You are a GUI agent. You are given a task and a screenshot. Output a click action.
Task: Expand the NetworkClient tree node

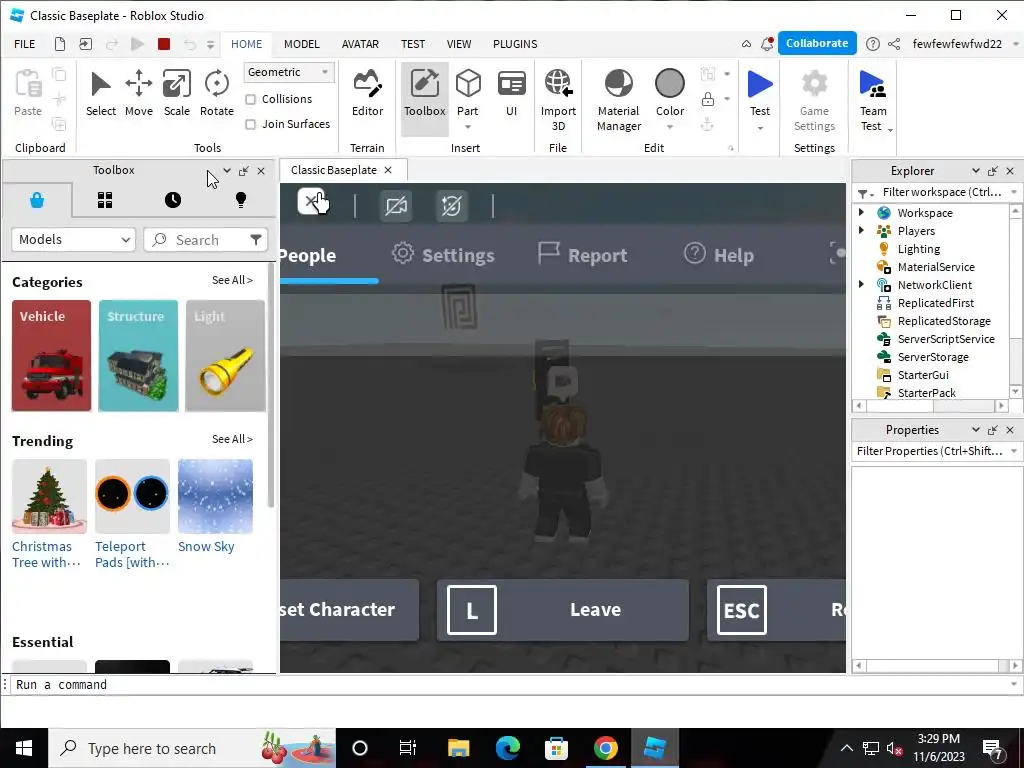coord(861,284)
